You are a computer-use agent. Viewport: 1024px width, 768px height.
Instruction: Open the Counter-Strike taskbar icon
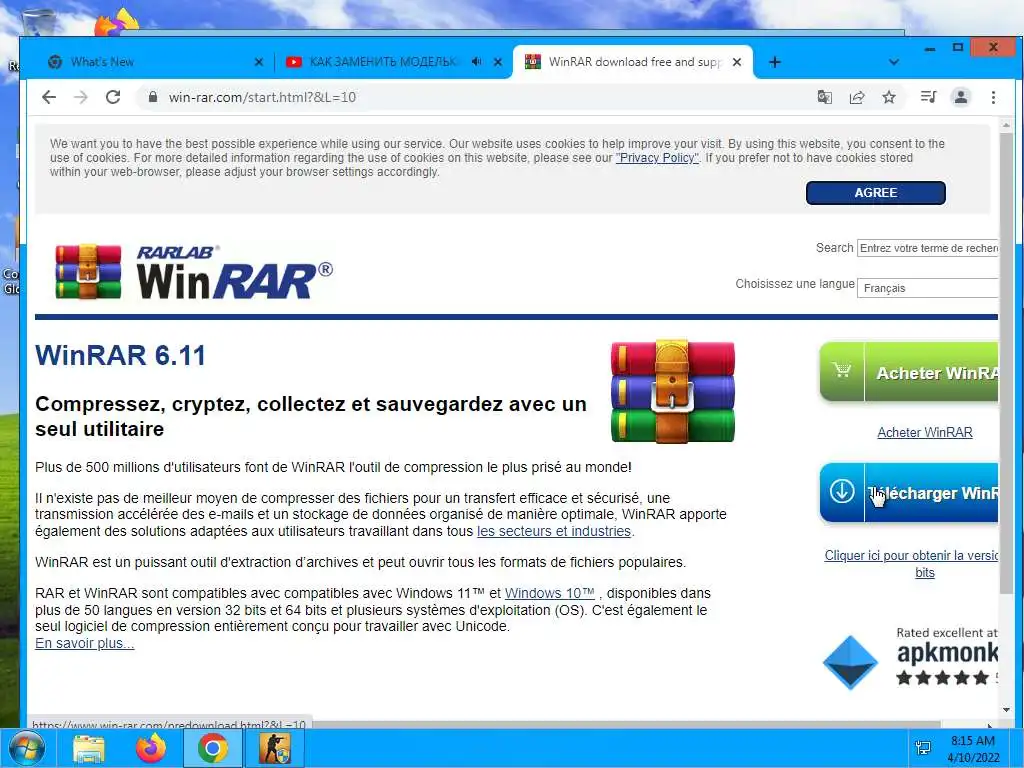click(x=274, y=748)
